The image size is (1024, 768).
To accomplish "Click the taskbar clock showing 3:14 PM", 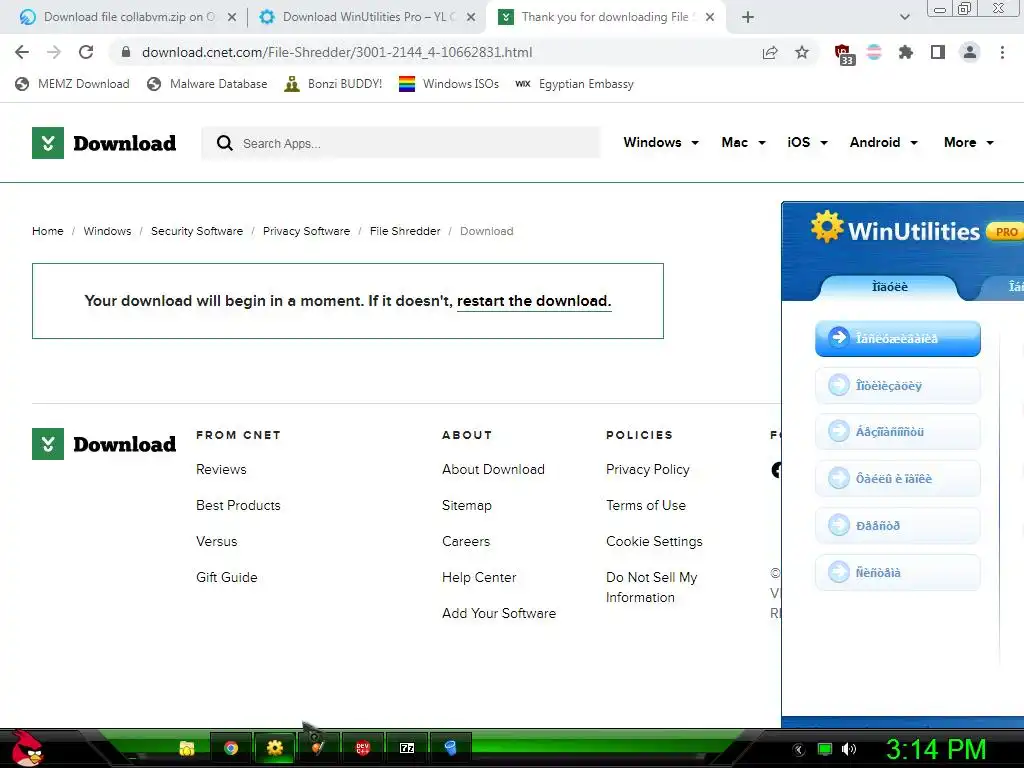I will click(x=936, y=750).
